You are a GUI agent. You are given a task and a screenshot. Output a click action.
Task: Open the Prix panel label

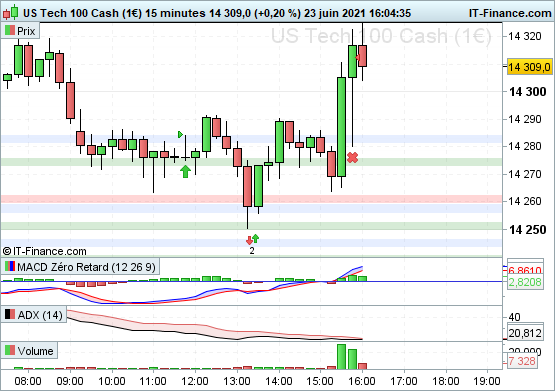click(x=20, y=31)
